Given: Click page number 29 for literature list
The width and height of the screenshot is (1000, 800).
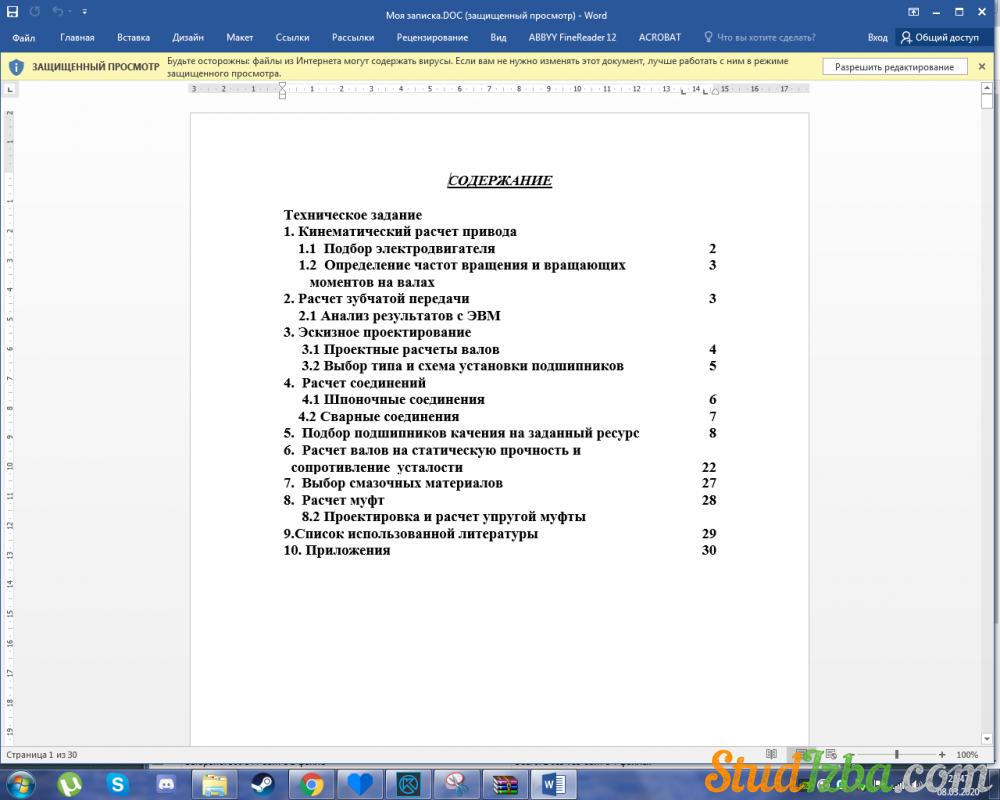Looking at the screenshot, I should click(709, 533).
